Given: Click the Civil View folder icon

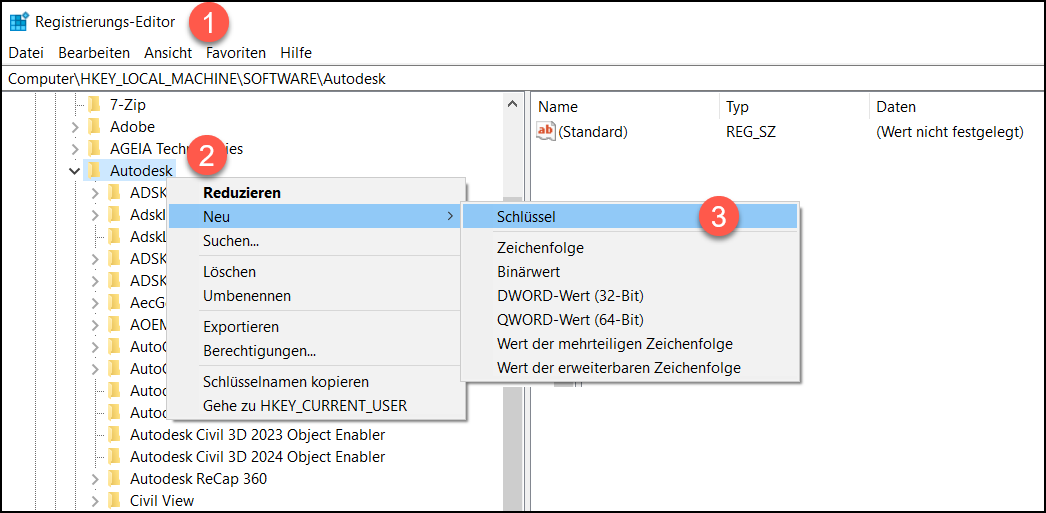Looking at the screenshot, I should click(x=114, y=501).
